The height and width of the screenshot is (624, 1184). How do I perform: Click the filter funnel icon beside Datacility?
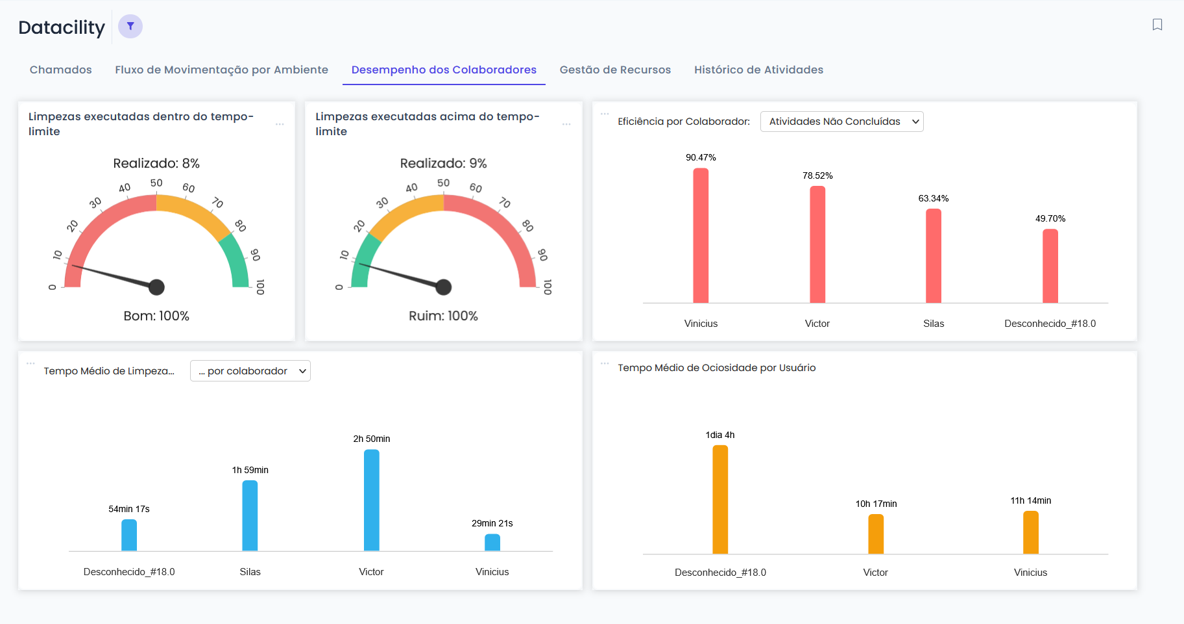pos(130,26)
